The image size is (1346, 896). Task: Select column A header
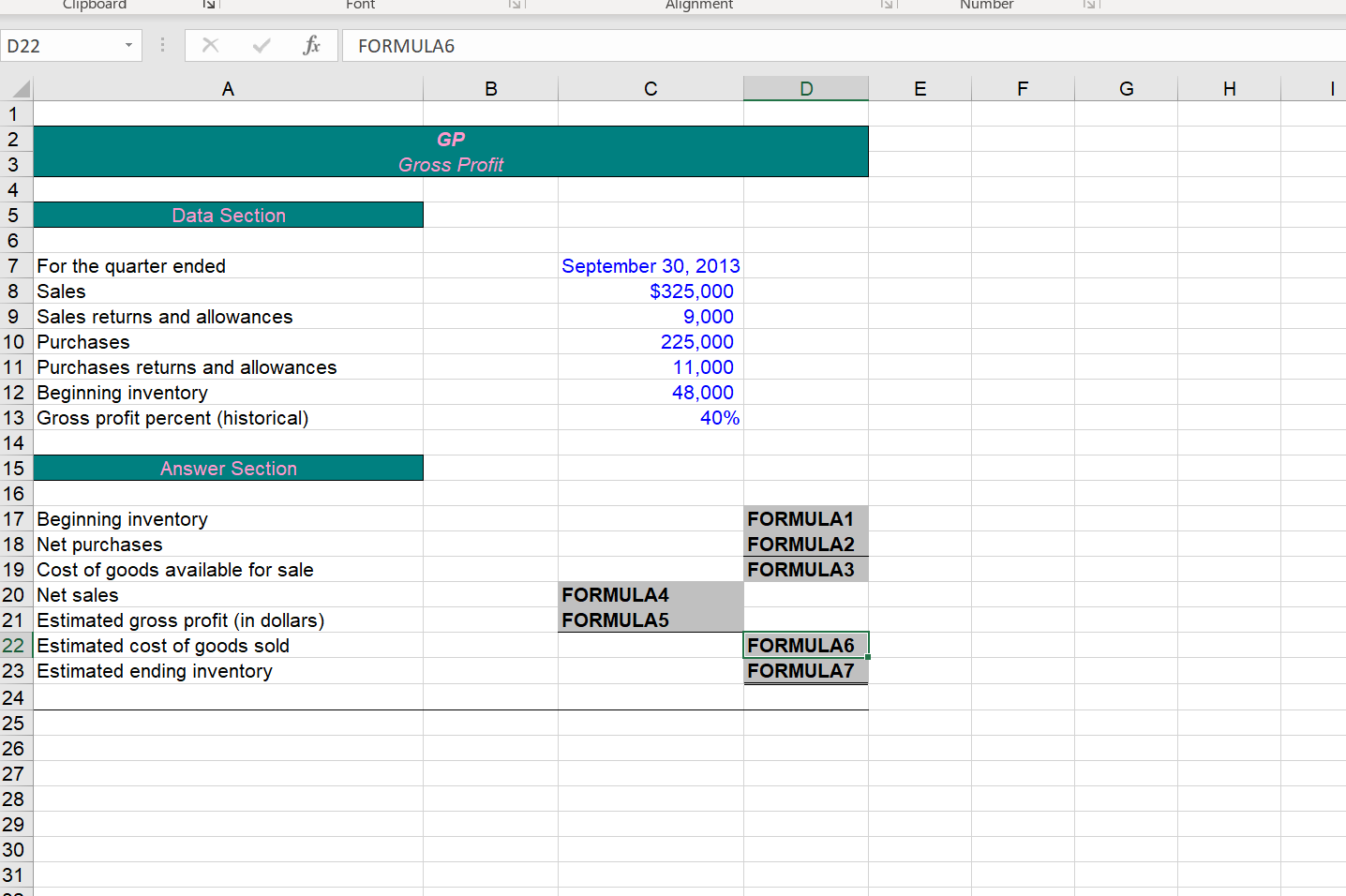228,87
